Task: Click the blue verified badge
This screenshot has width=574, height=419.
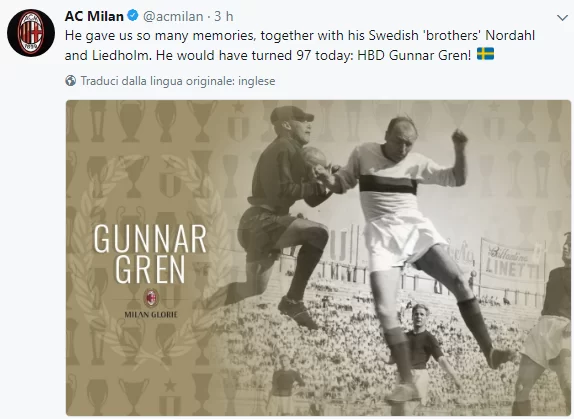Action: coord(133,15)
